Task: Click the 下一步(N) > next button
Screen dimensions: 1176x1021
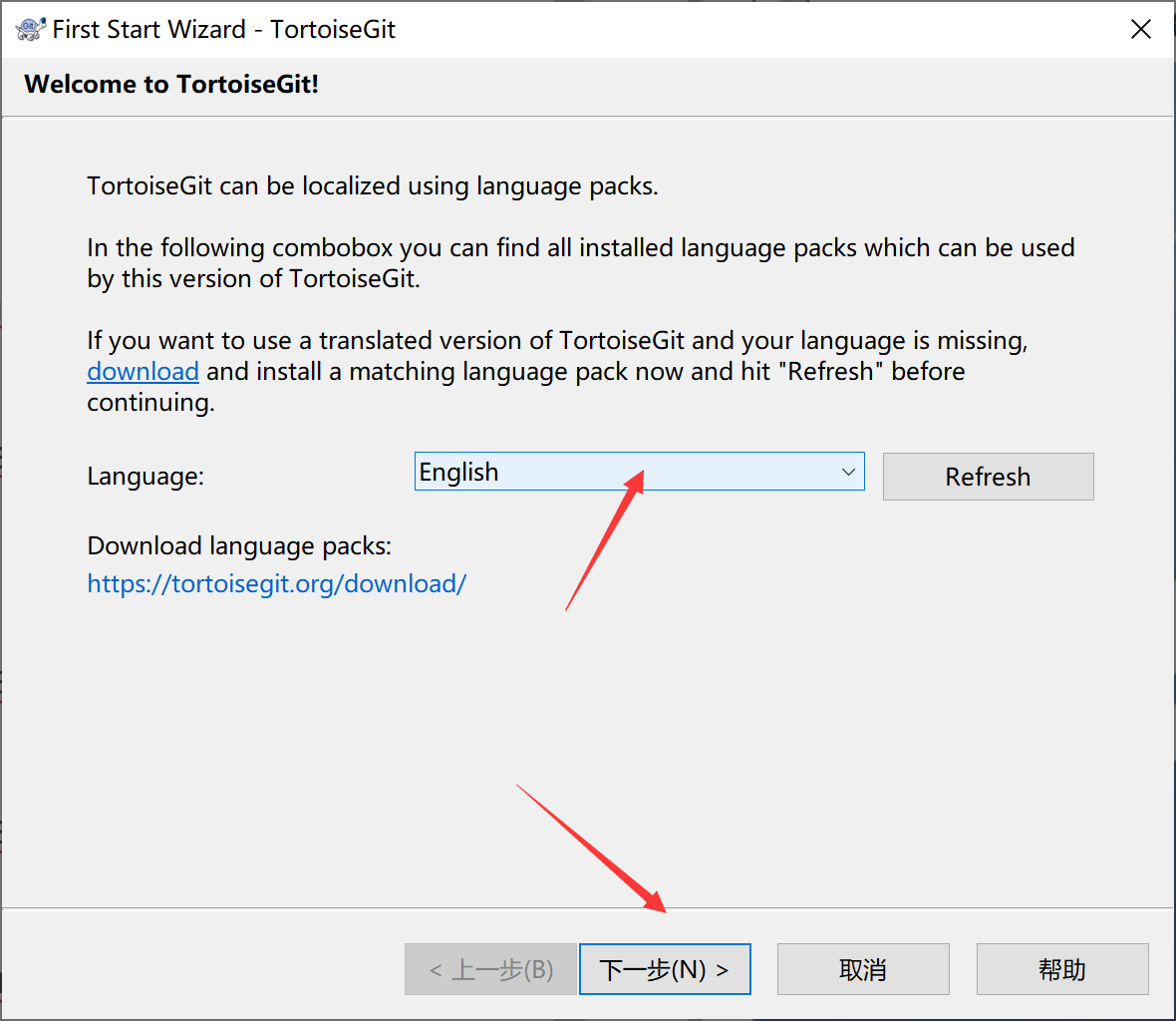Action: pyautogui.click(x=665, y=969)
